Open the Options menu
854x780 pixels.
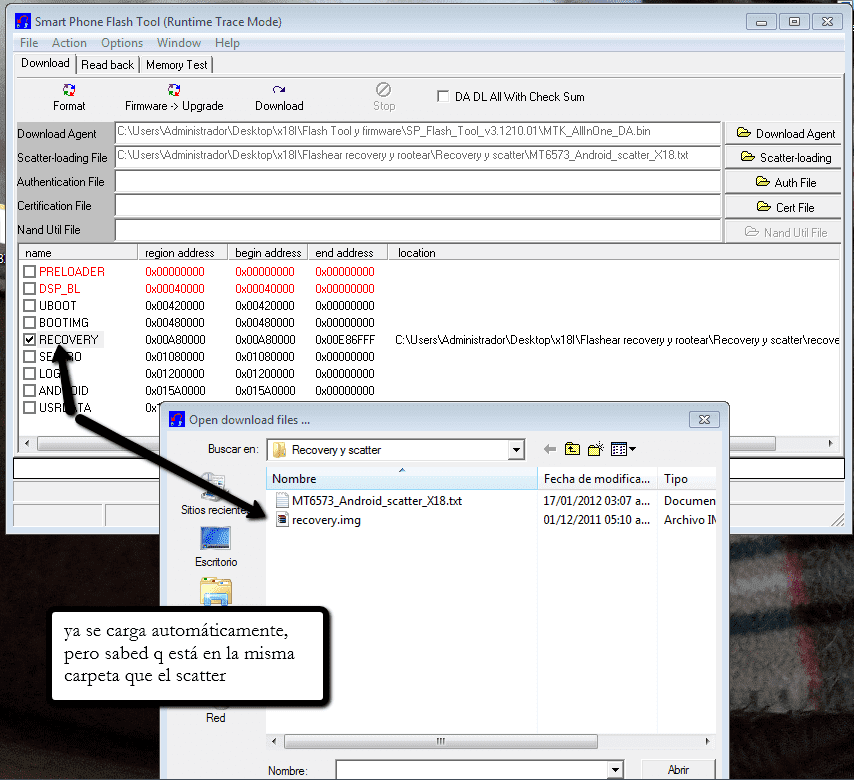click(121, 43)
